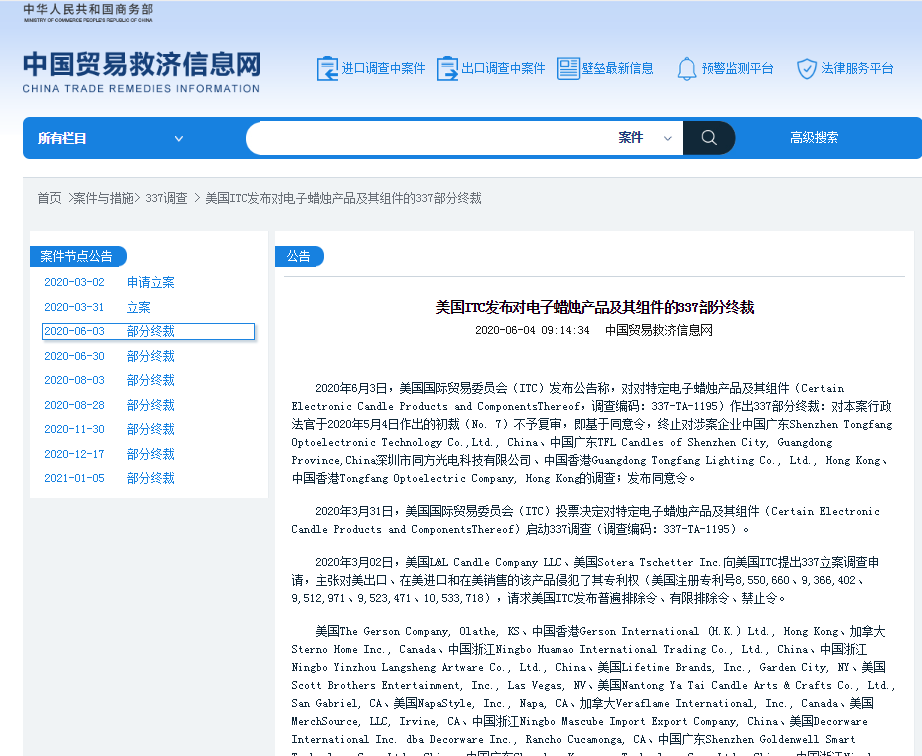Click the 进口调查中案件 import icon
The height and width of the screenshot is (756, 922).
click(x=327, y=69)
